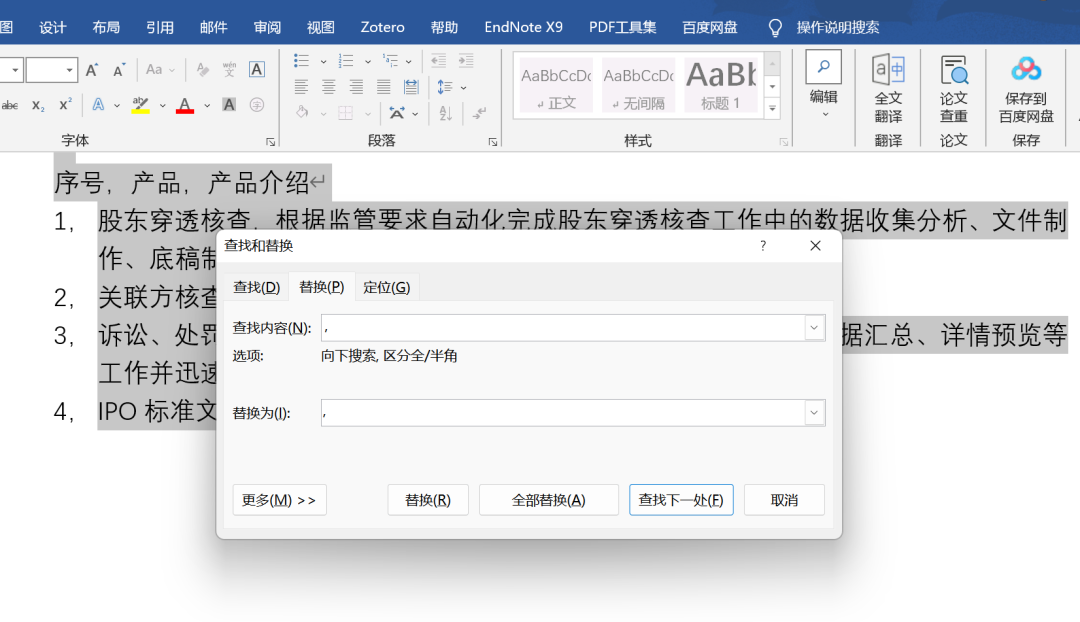Image resolution: width=1080 pixels, height=622 pixels.
Task: Increase the font size with grow font icon
Action: 92,70
